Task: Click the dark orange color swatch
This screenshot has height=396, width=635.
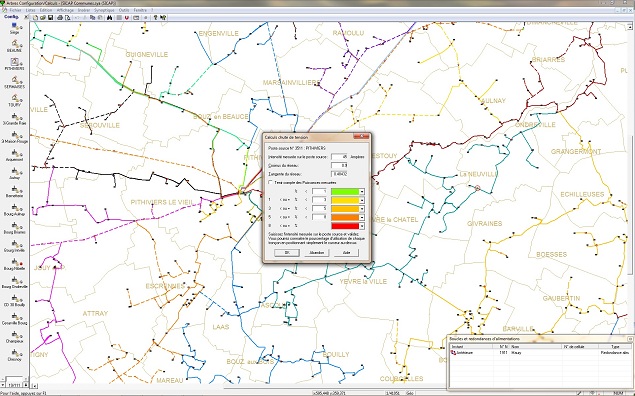Action: tap(345, 217)
